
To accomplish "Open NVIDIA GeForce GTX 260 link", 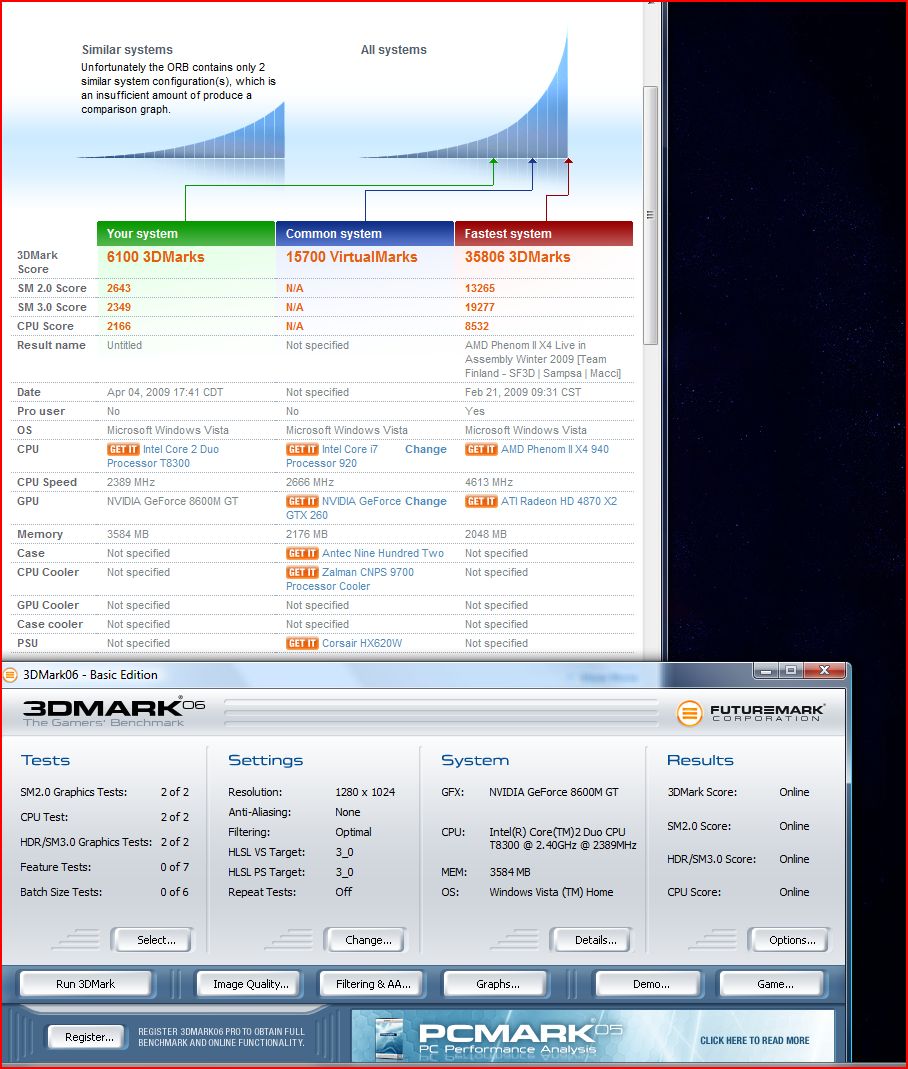I will tap(344, 508).
